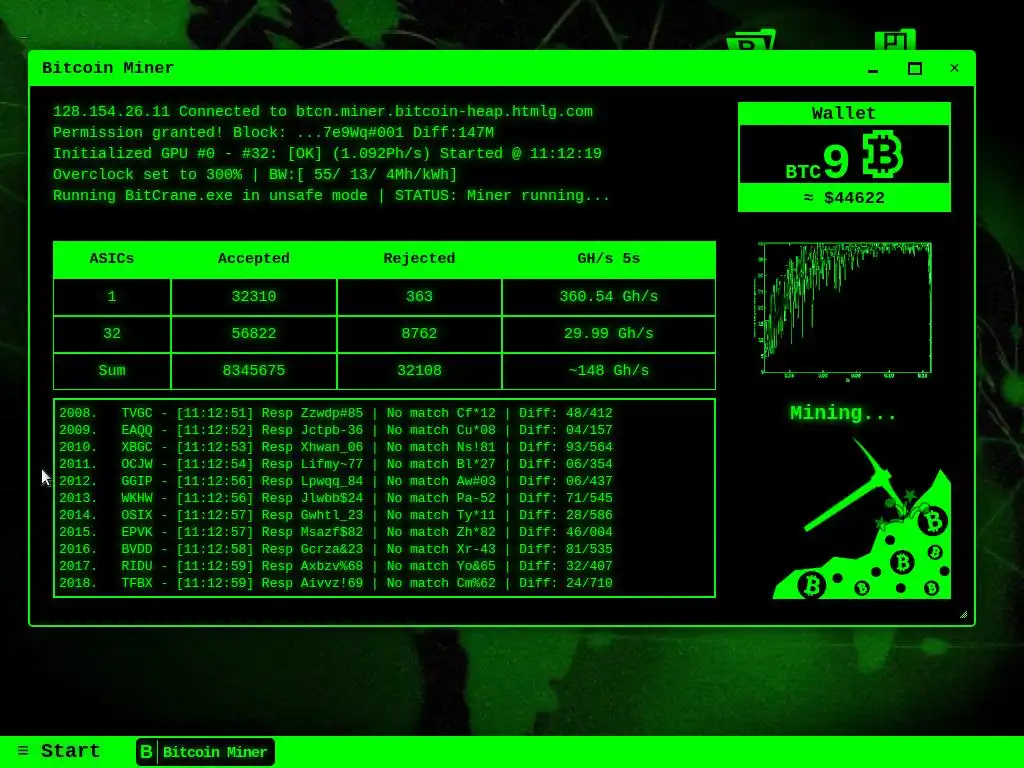This screenshot has height=768, width=1024.
Task: Click the Rejected column header
Action: (419, 259)
